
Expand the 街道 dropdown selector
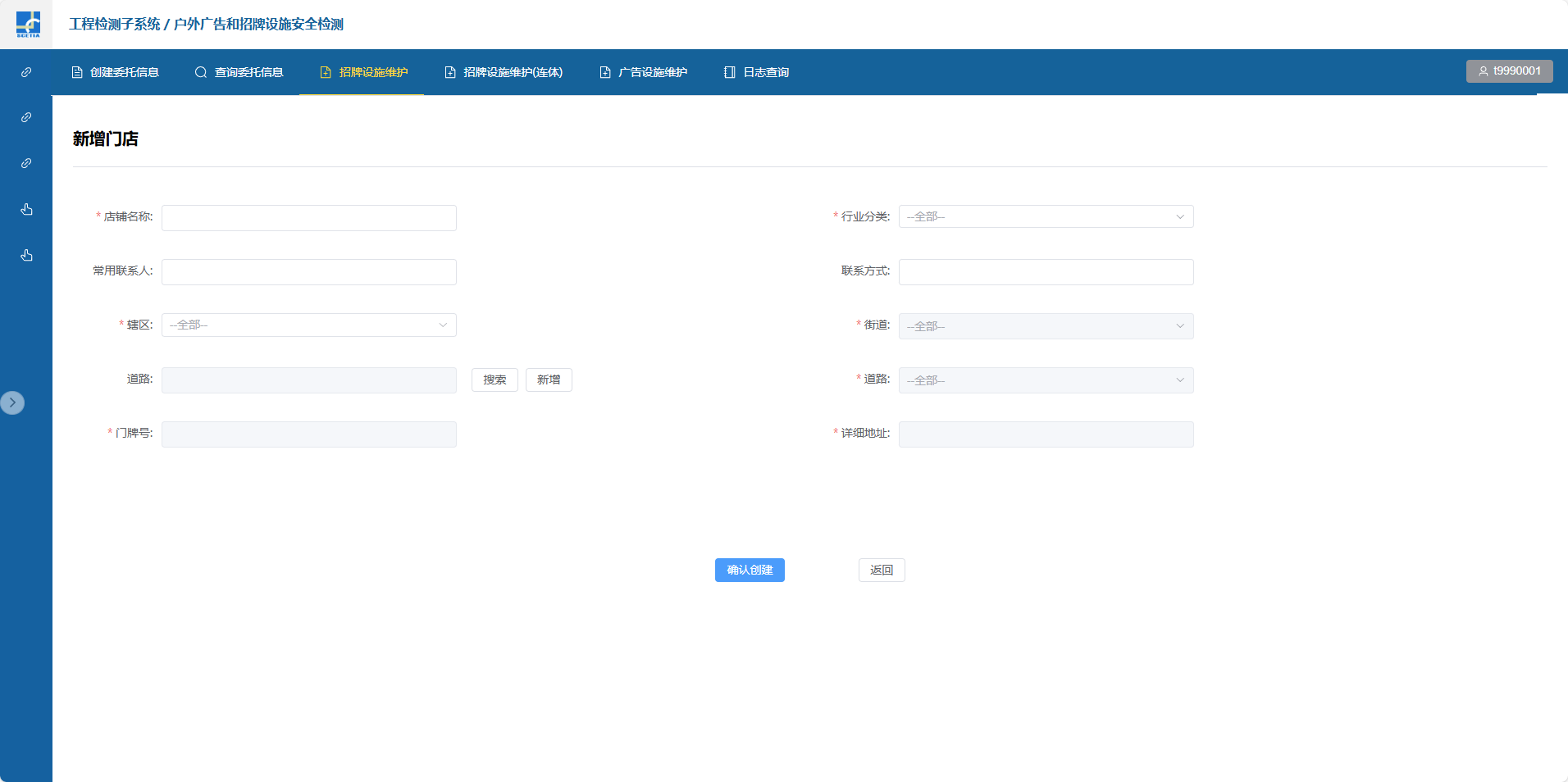(x=1046, y=326)
